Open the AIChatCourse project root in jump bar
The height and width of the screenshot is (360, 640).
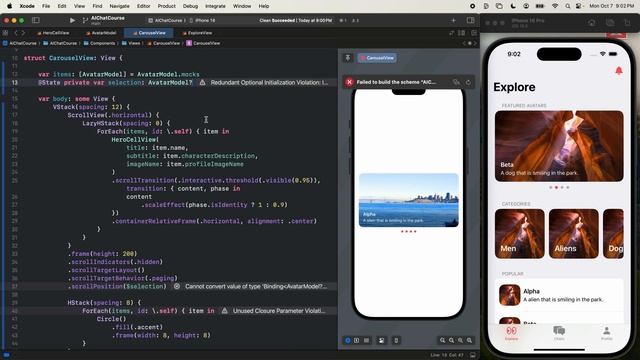click(x=20, y=43)
